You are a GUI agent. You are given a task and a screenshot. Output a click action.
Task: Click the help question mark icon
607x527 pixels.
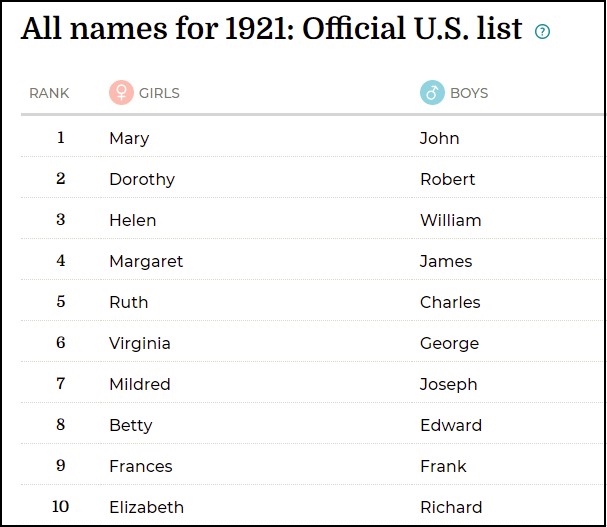click(543, 31)
